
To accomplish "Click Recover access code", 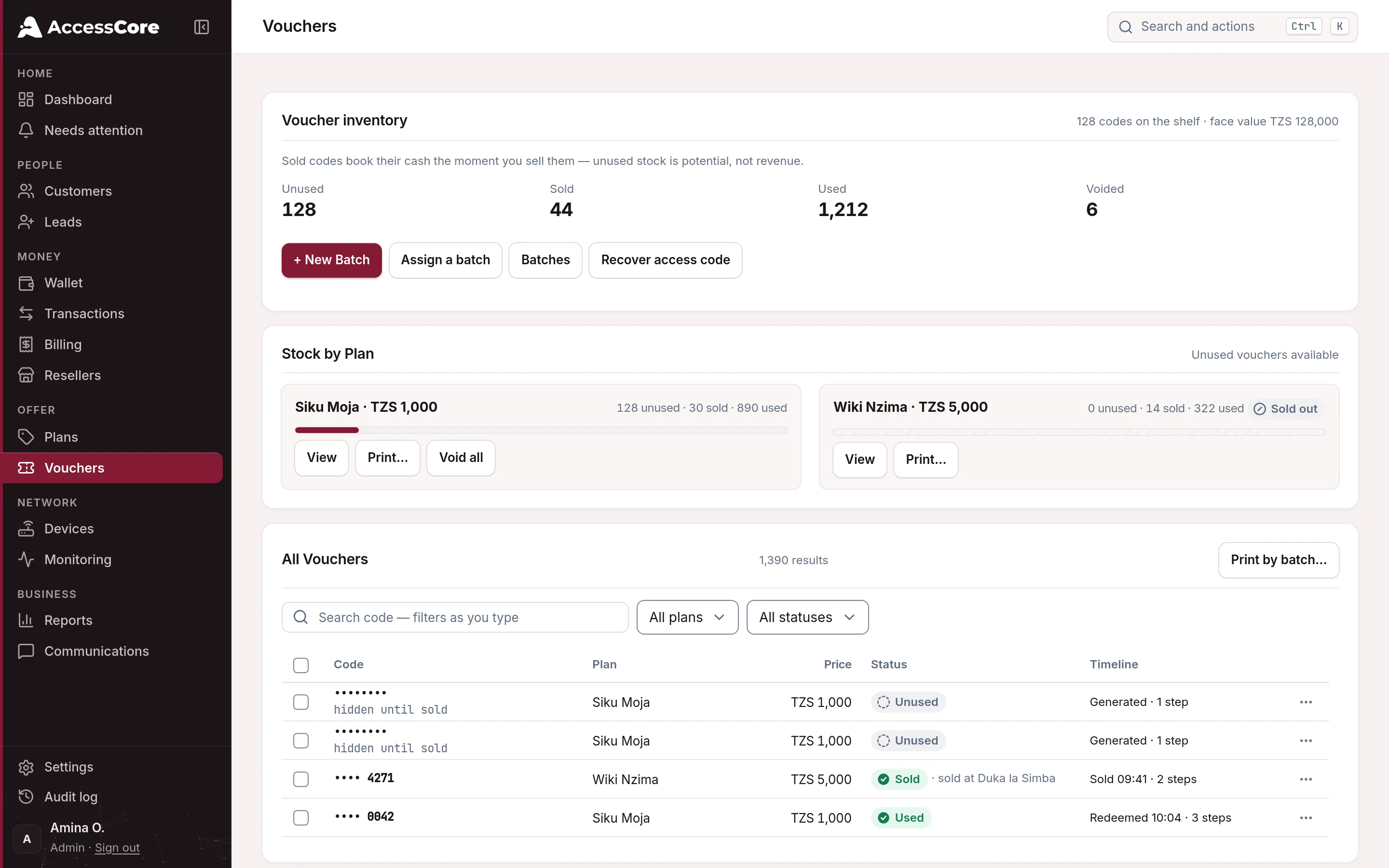I will point(665,260).
